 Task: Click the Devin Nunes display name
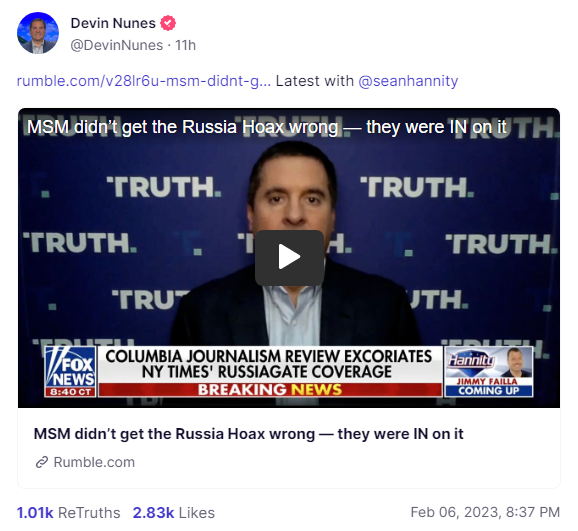coord(113,23)
